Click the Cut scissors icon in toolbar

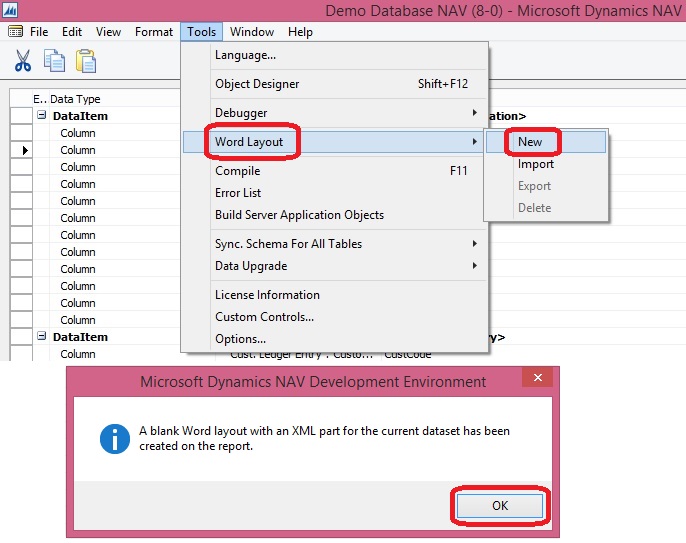(23, 61)
